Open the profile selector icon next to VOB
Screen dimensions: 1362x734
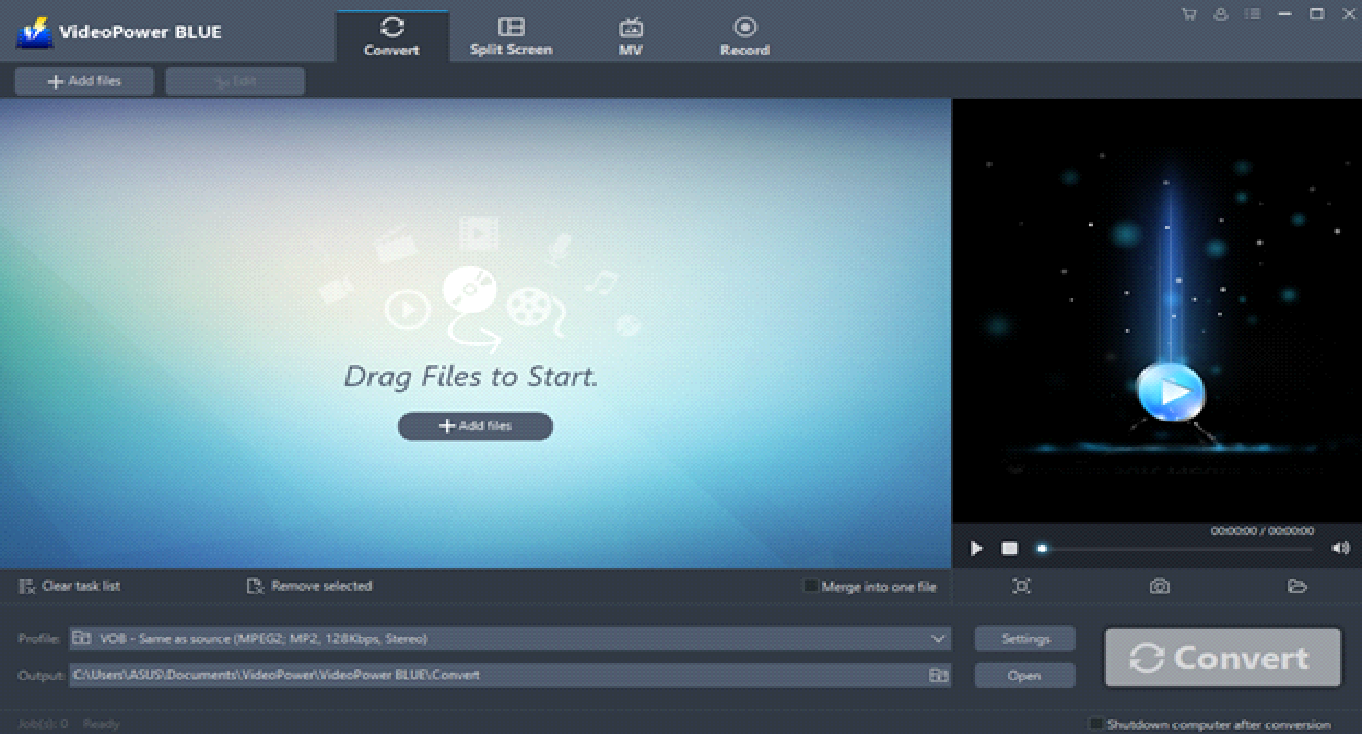coord(81,638)
